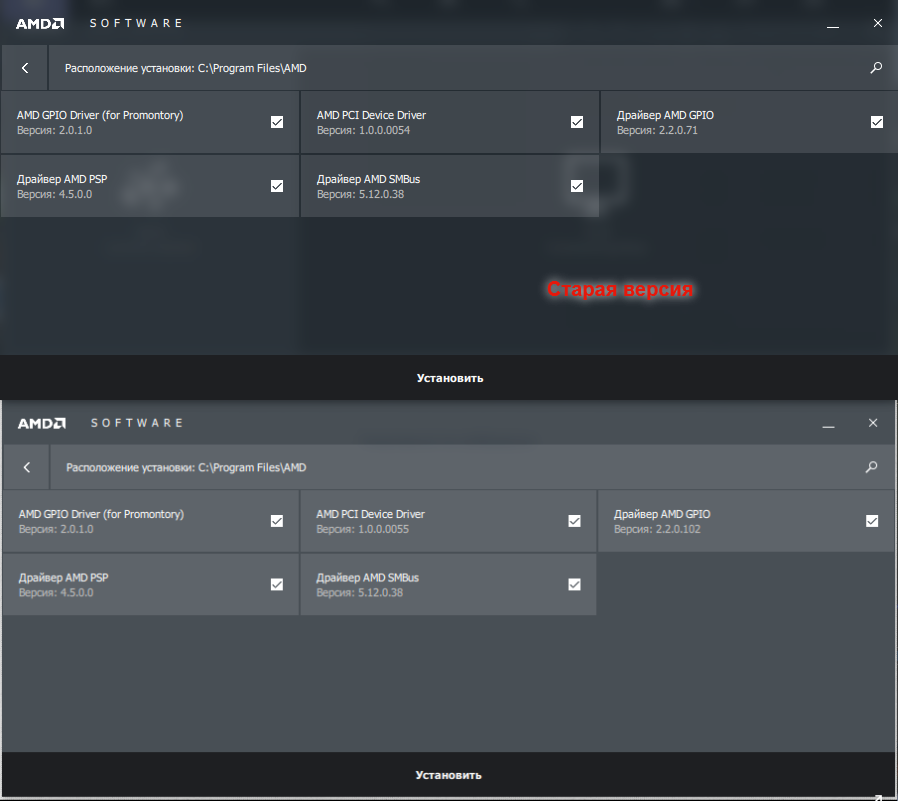The width and height of the screenshot is (898, 801).
Task: Select 'Версия: 2.2.0.71' text
Action: pos(657,130)
